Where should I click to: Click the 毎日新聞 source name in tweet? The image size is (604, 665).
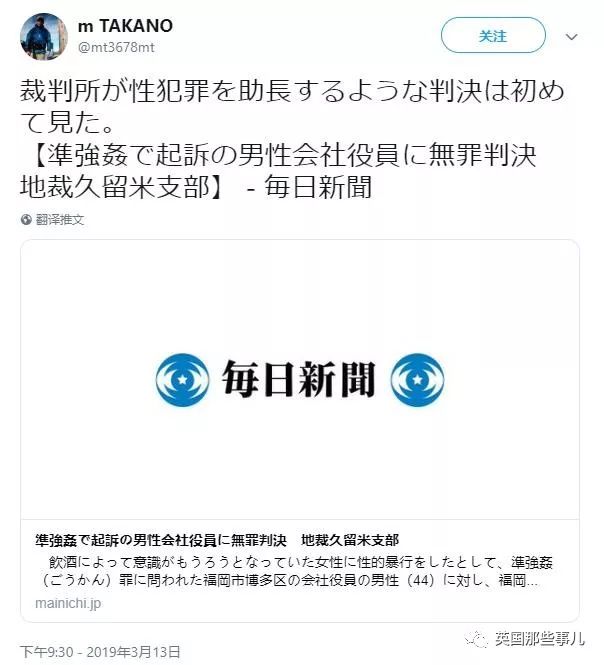319,187
